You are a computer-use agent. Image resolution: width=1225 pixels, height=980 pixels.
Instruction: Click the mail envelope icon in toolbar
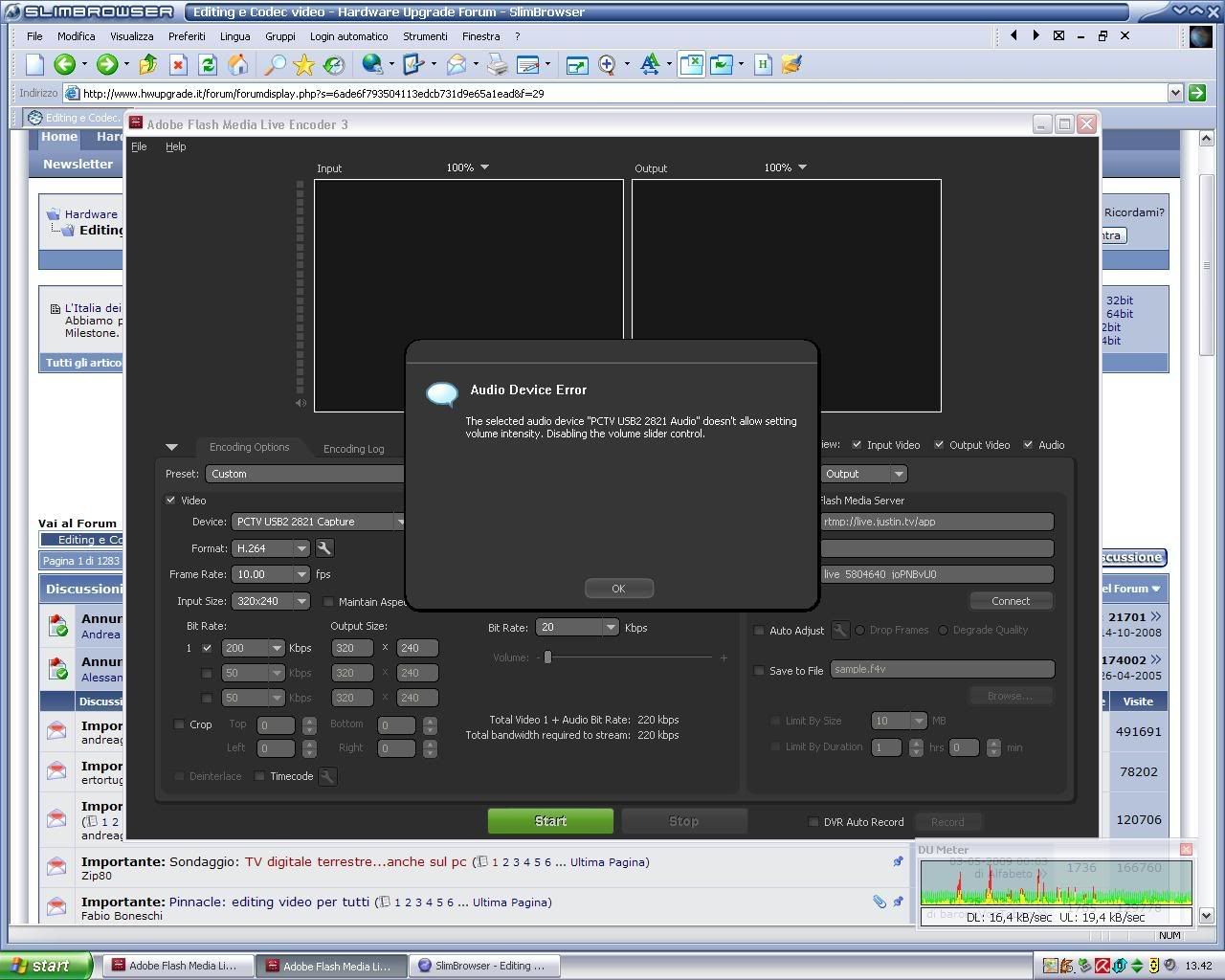(x=457, y=64)
